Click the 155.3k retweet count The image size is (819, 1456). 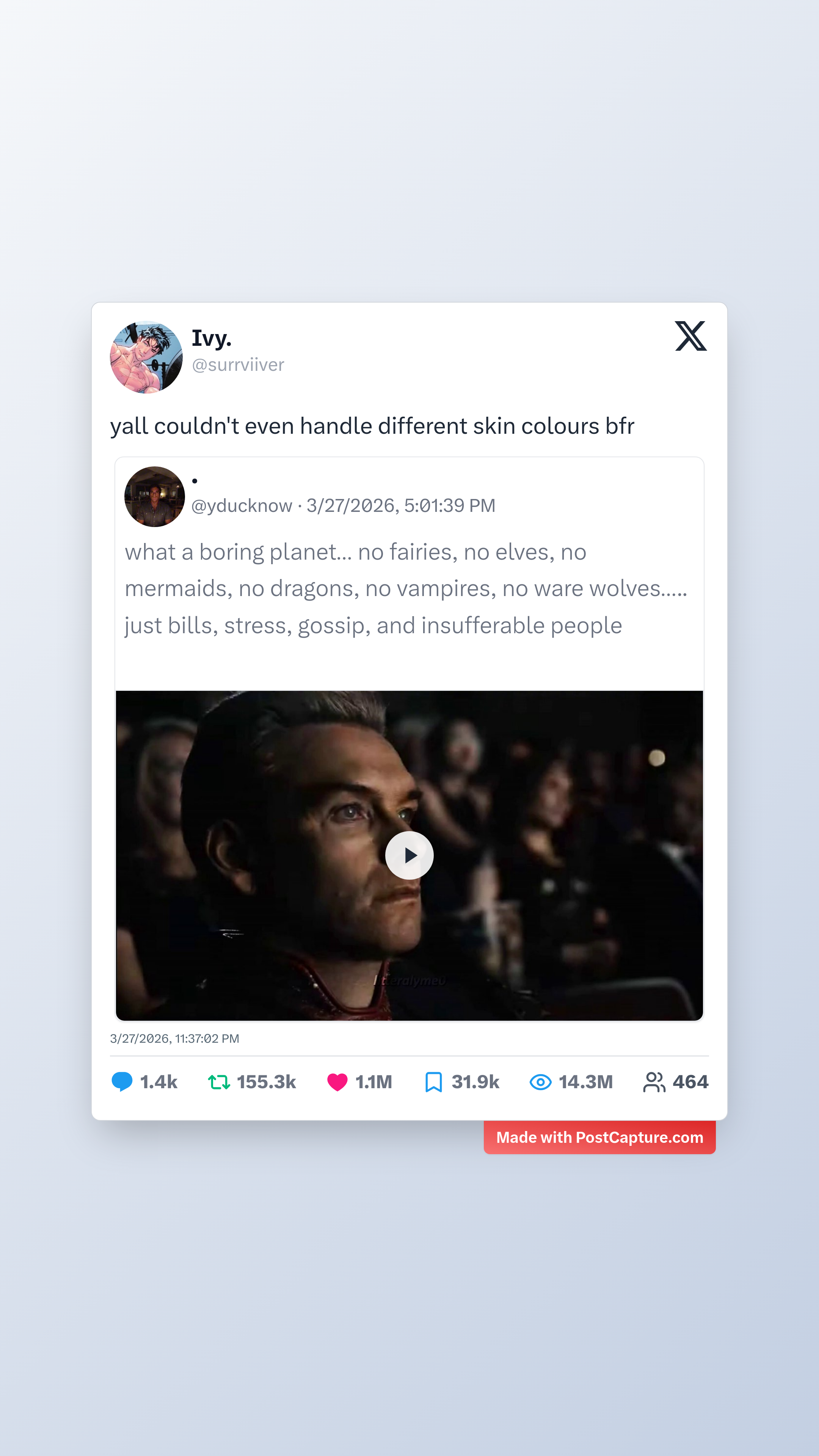[266, 1082]
